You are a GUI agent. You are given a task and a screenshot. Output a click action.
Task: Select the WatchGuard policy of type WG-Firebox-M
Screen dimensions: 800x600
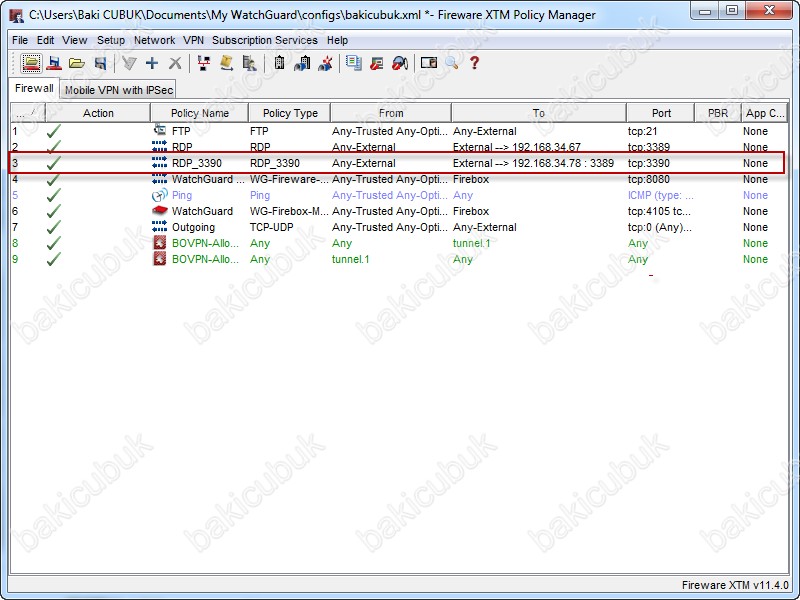point(202,211)
